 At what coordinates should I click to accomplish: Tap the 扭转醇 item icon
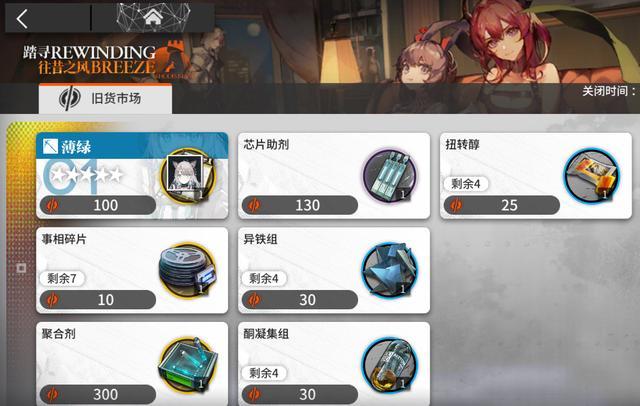pos(591,176)
